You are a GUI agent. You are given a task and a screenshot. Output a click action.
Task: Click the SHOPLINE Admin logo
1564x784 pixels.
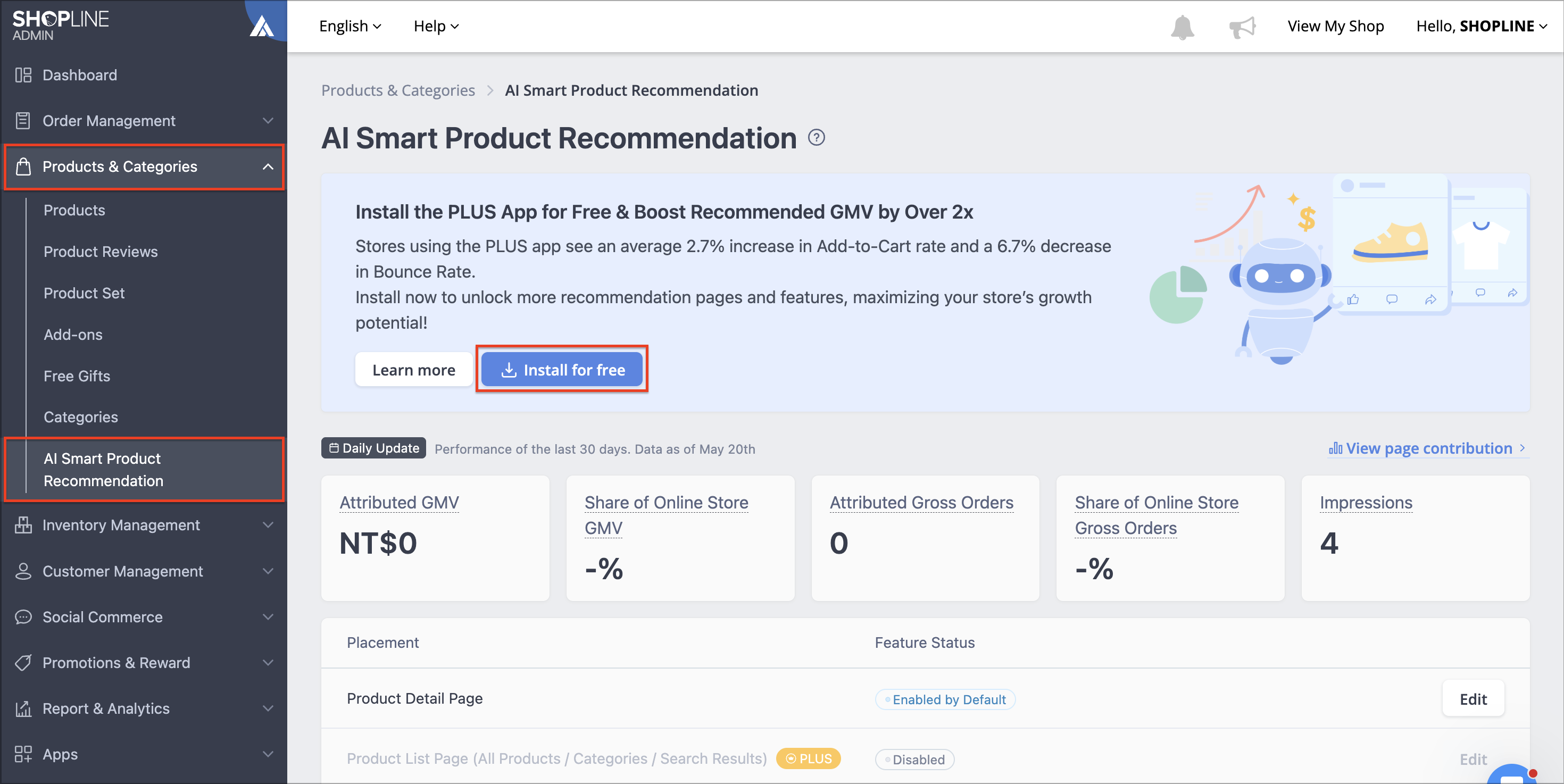point(61,26)
